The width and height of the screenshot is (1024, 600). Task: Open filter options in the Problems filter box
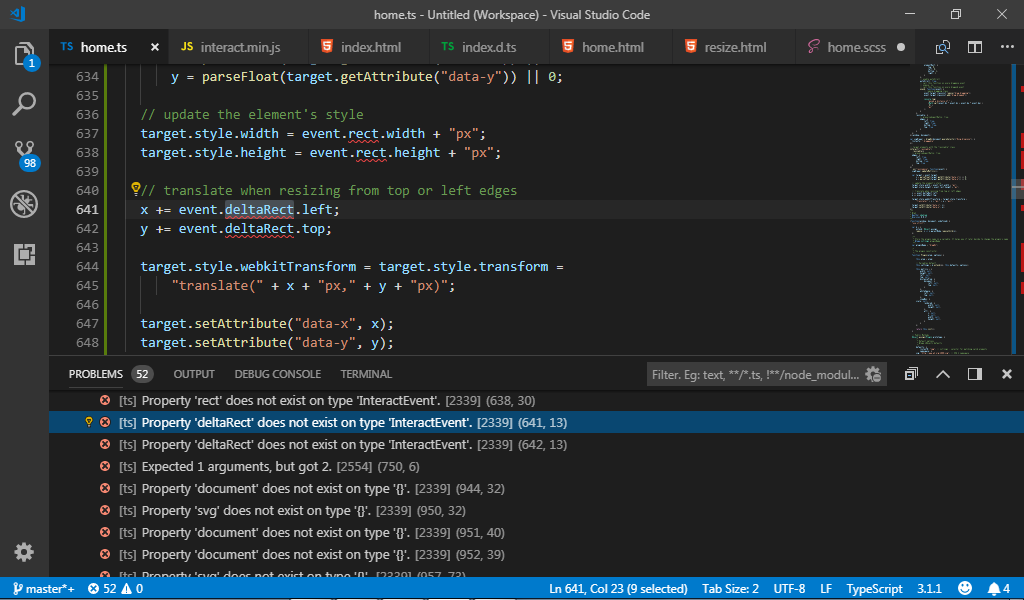[873, 373]
